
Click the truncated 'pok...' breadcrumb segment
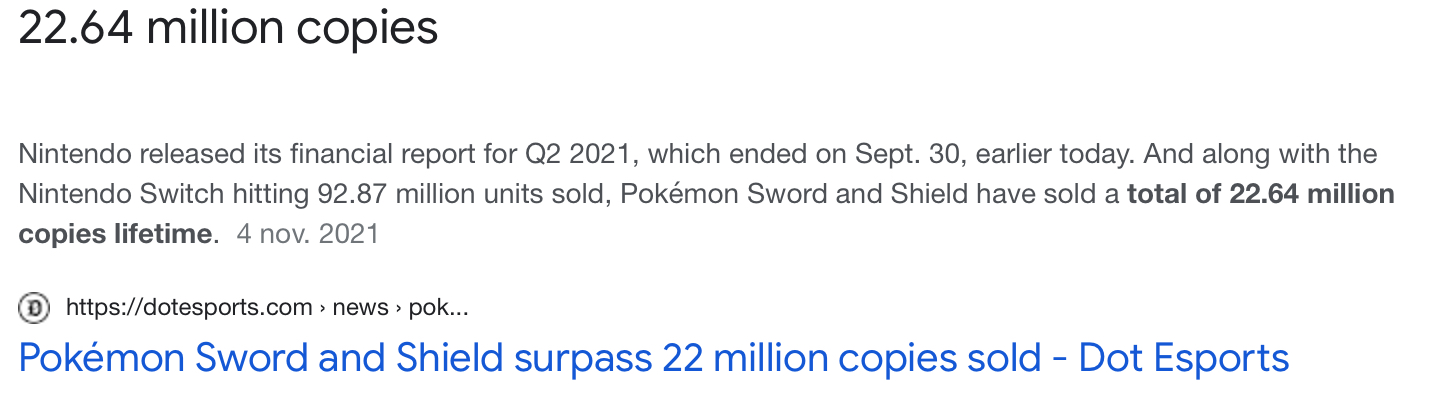pyautogui.click(x=438, y=308)
